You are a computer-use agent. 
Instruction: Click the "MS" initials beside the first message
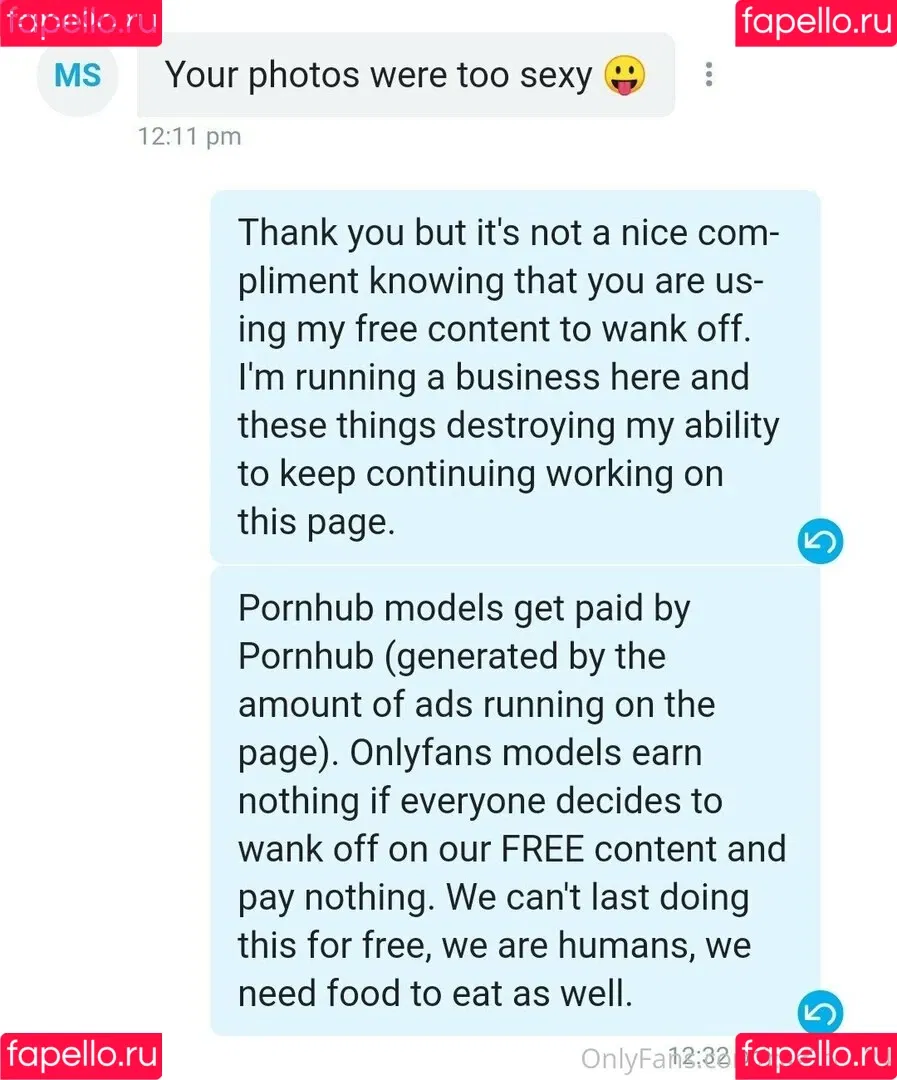[77, 75]
